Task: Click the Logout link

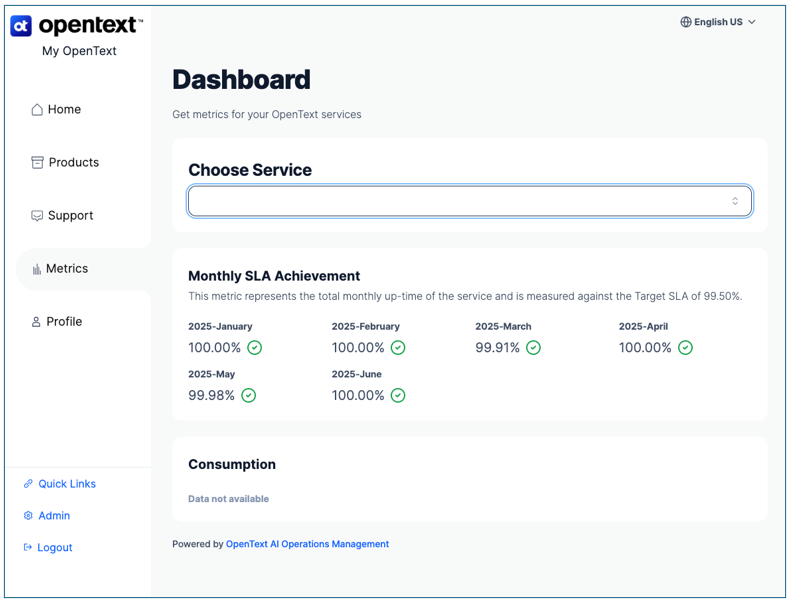Action: 55,548
